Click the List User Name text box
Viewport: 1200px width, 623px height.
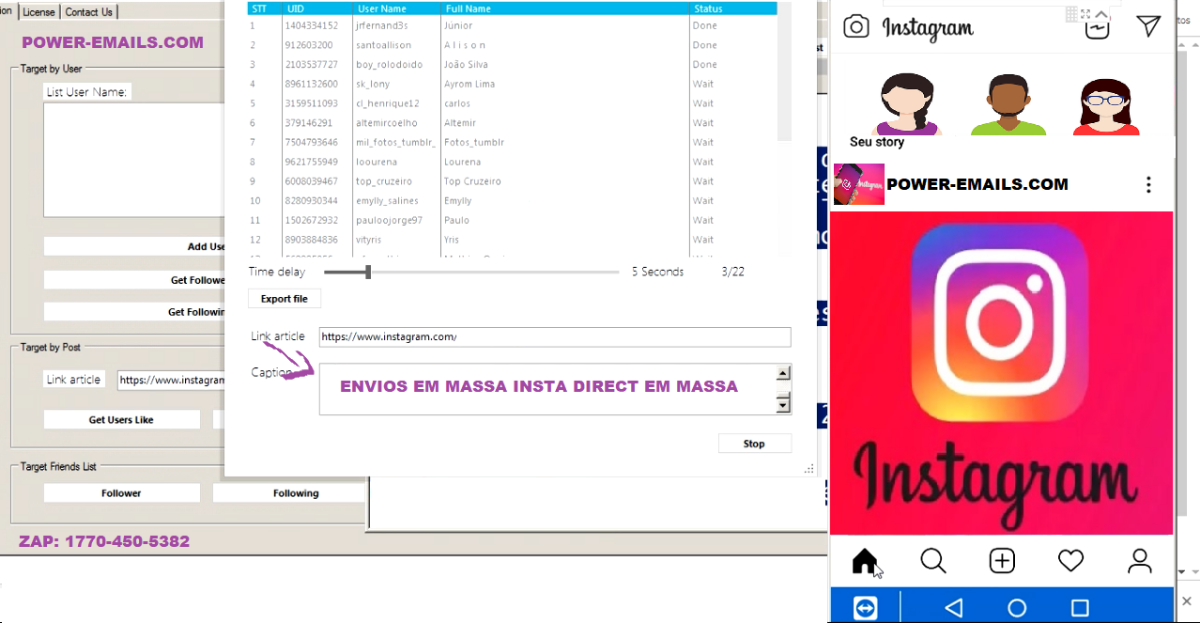coord(134,160)
